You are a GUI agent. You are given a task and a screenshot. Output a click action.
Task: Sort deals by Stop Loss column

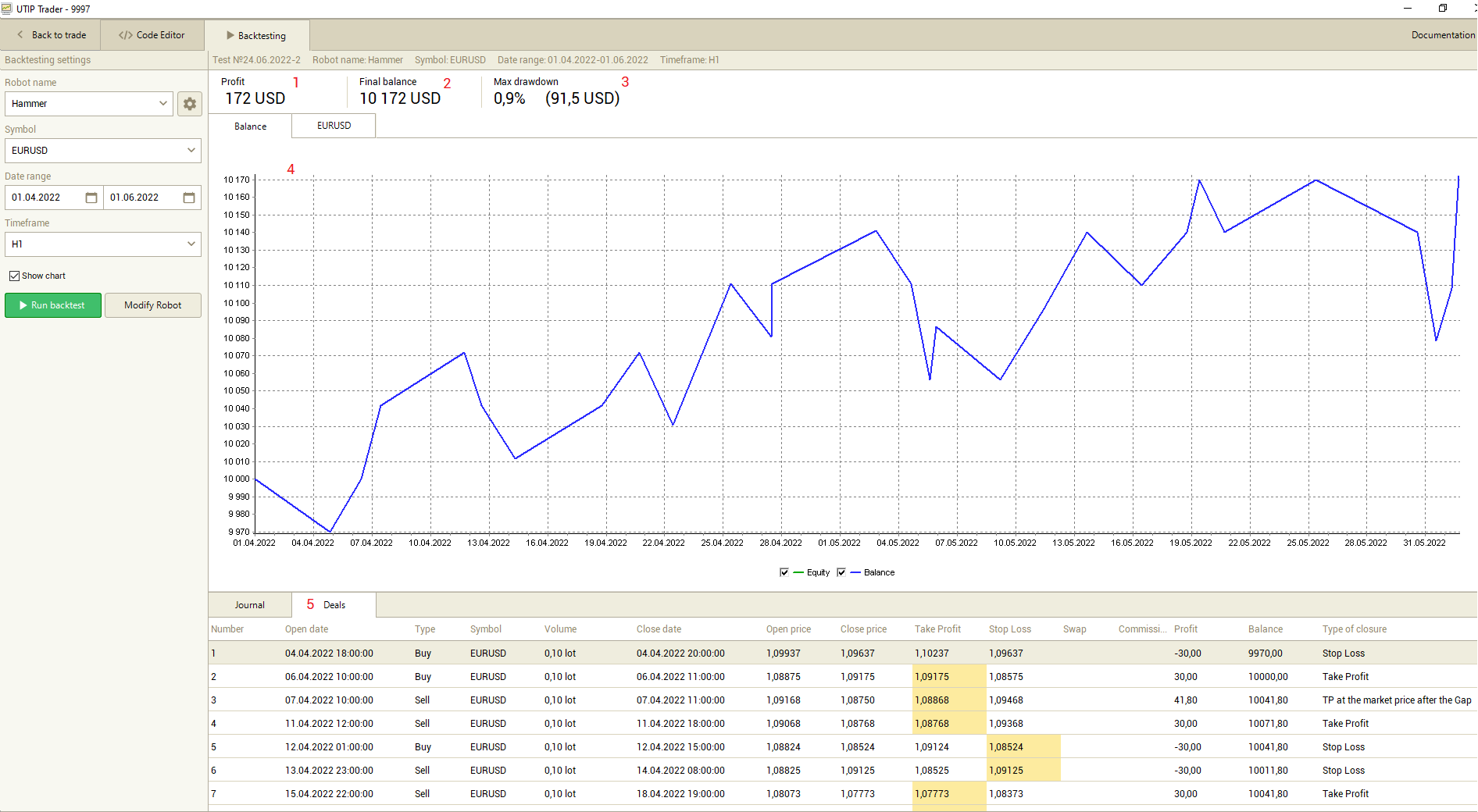tap(1009, 629)
